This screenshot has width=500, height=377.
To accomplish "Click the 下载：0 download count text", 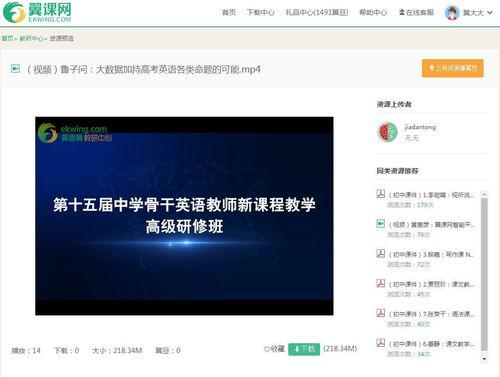I will pyautogui.click(x=67, y=351).
